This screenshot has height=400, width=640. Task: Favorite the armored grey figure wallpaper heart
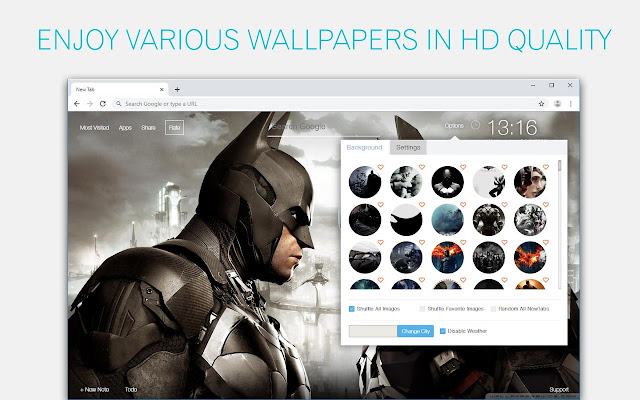(x=504, y=204)
